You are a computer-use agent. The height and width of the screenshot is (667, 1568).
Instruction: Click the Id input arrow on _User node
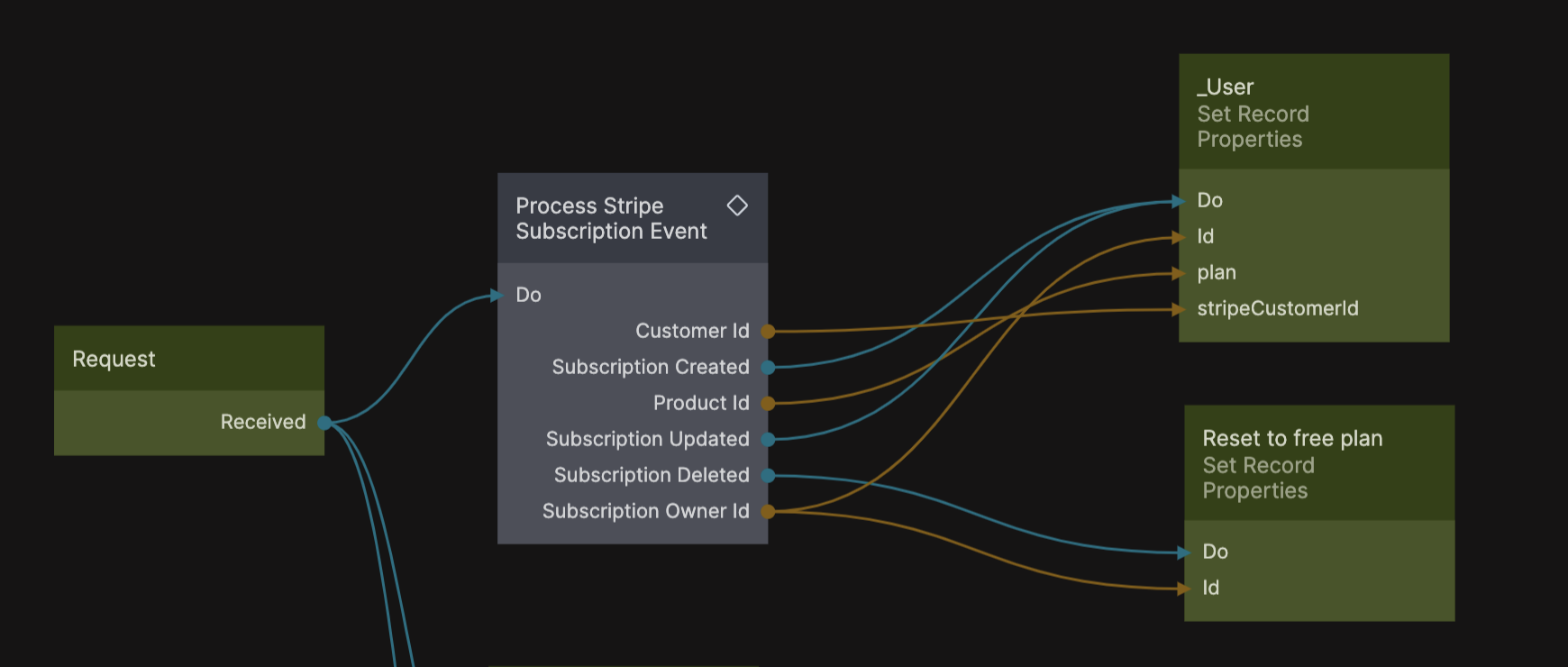pos(1179,237)
